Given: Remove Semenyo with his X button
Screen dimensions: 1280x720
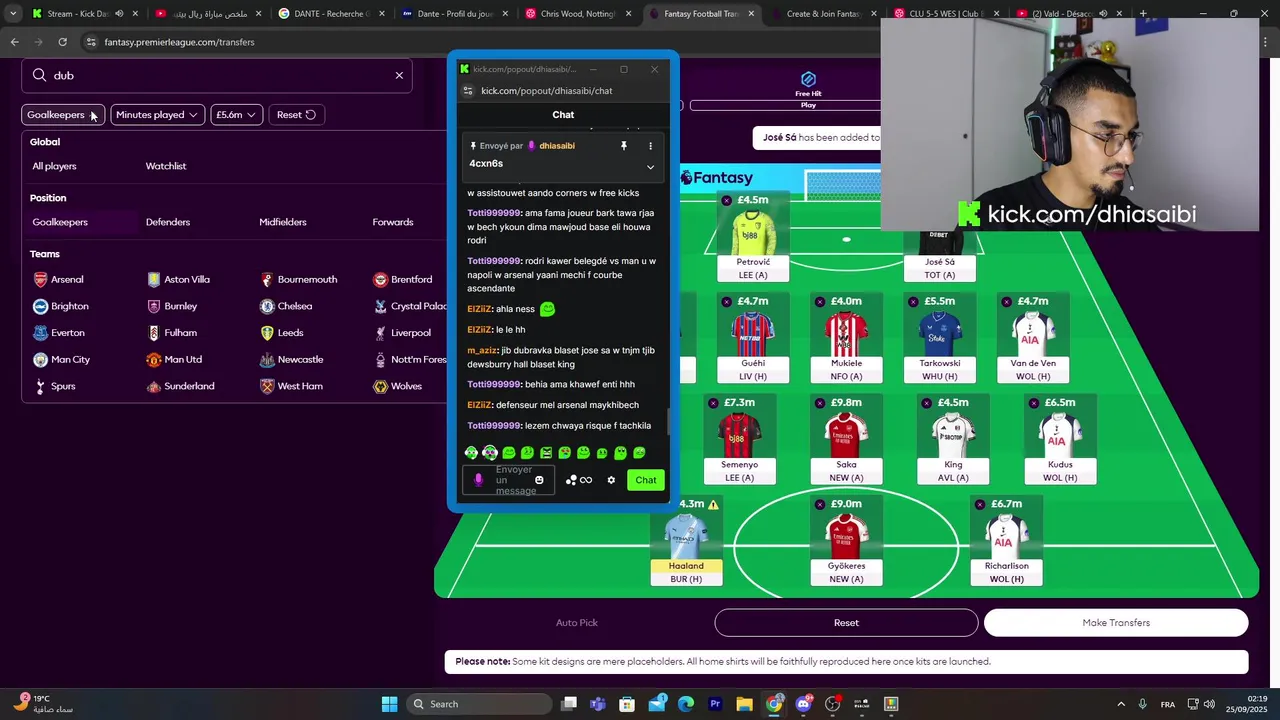Looking at the screenshot, I should (x=713, y=403).
